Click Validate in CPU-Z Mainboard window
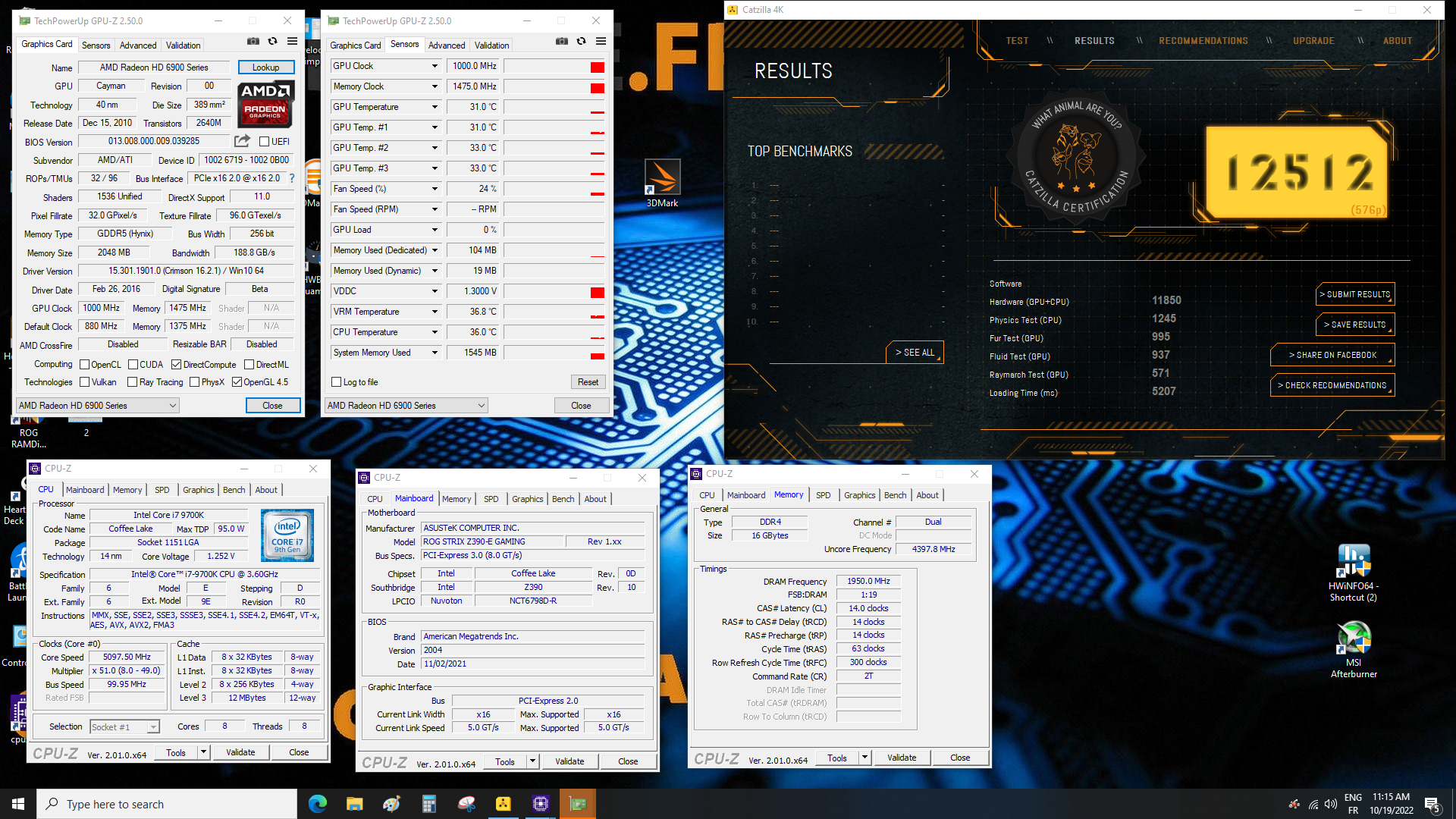1456x819 pixels. point(570,761)
